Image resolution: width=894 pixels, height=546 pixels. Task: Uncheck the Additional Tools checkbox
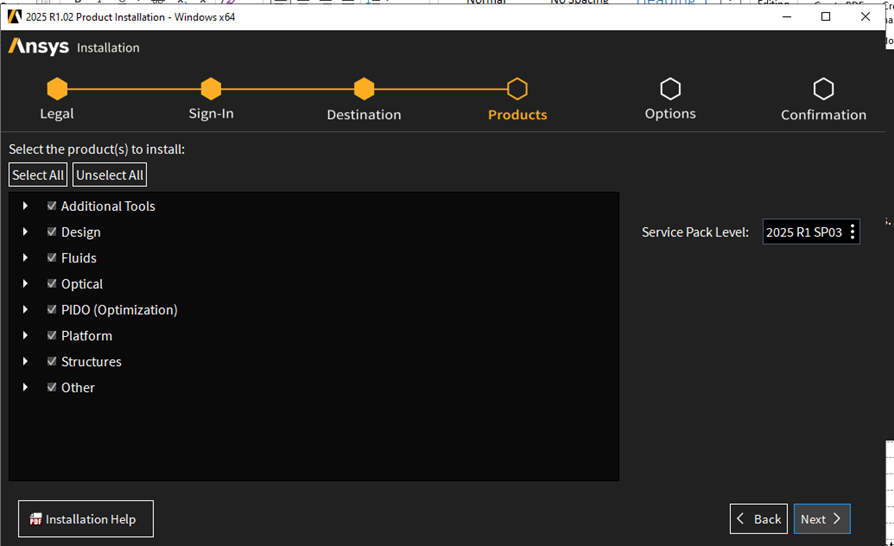(x=52, y=206)
